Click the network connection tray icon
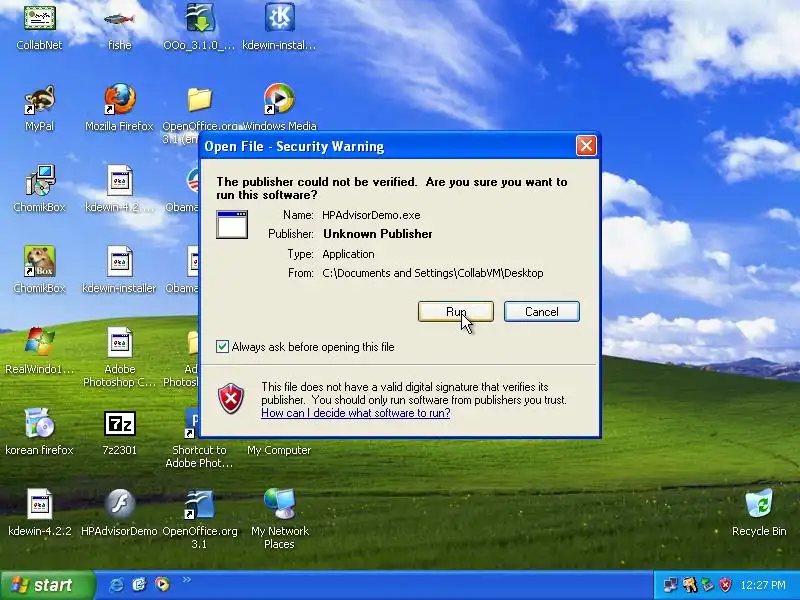This screenshot has height=600, width=800. 670,585
